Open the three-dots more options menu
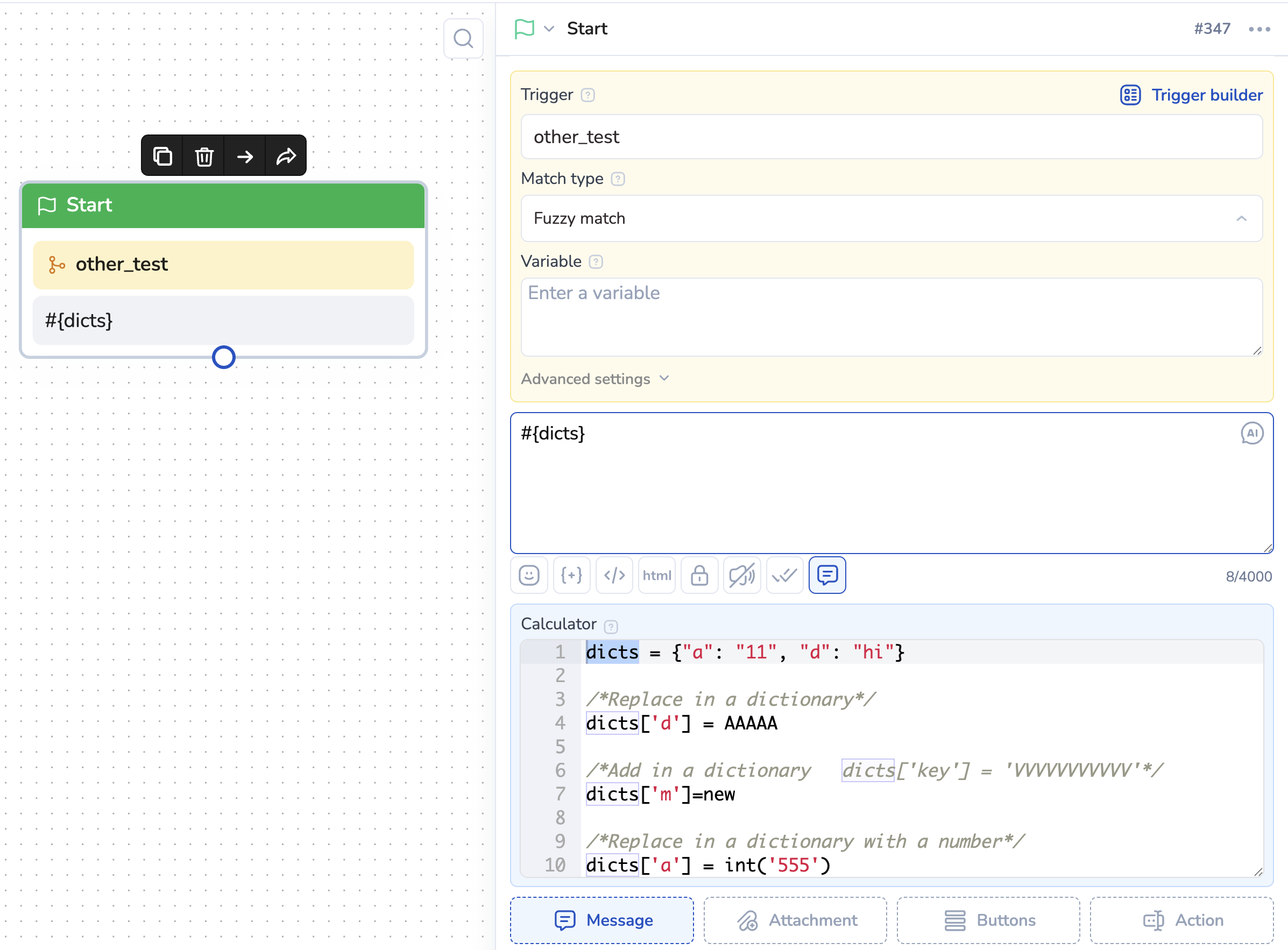This screenshot has width=1288, height=950. tap(1259, 30)
